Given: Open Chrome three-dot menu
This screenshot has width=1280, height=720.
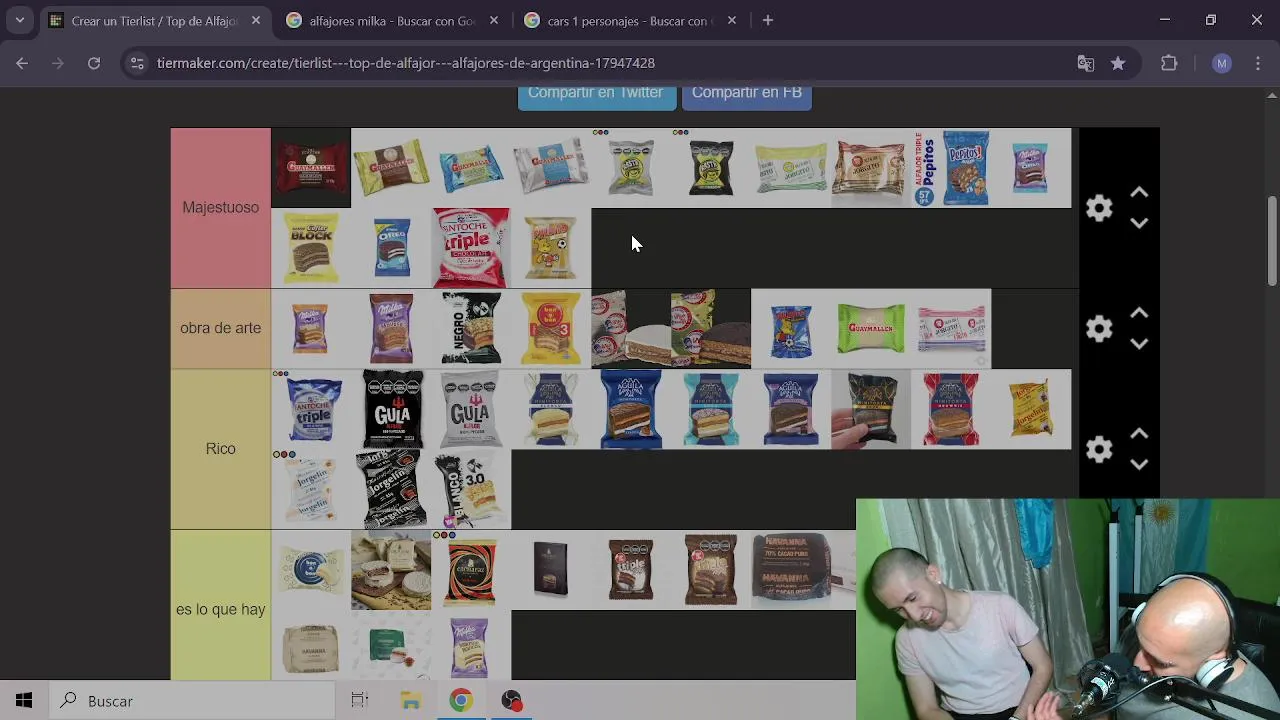Looking at the screenshot, I should tap(1259, 63).
